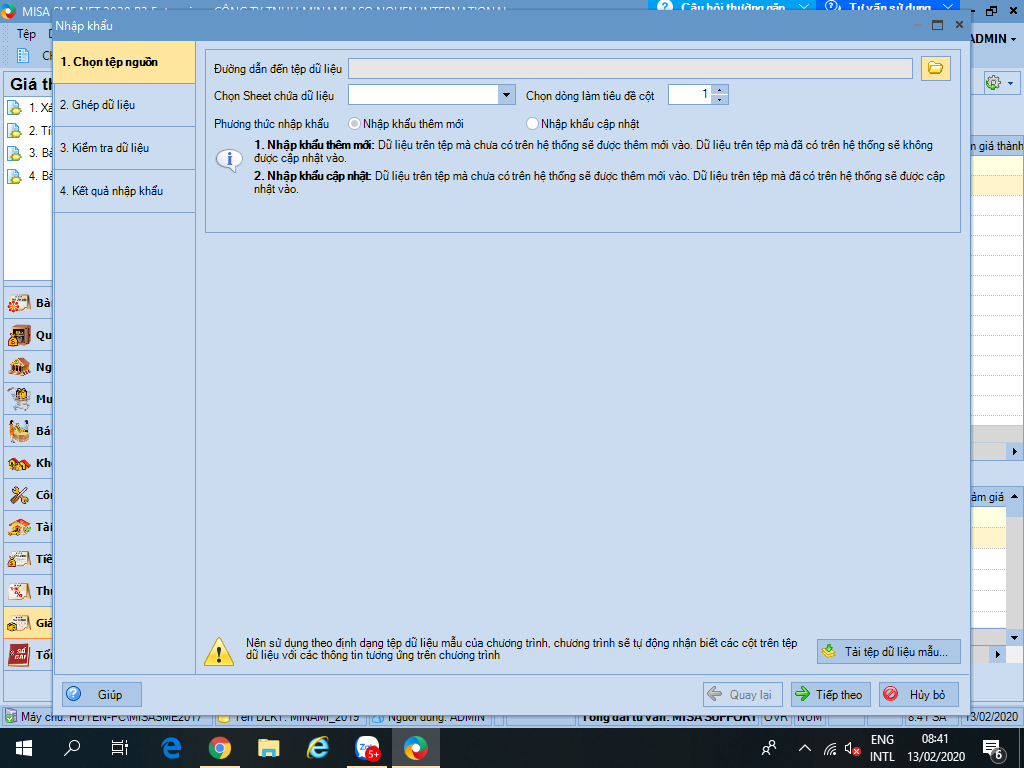Open the Bá sales module icon
The image size is (1024, 768).
coord(20,431)
